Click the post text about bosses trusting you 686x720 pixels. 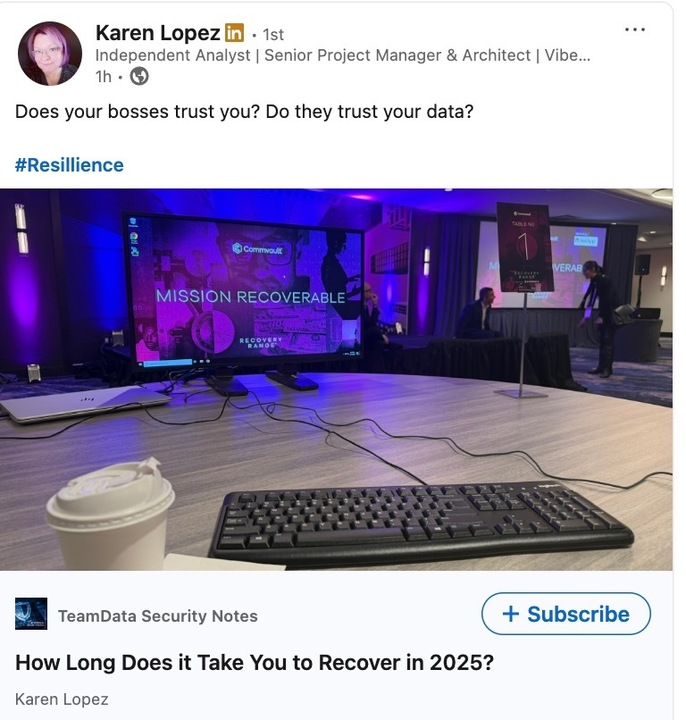pyautogui.click(x=244, y=112)
